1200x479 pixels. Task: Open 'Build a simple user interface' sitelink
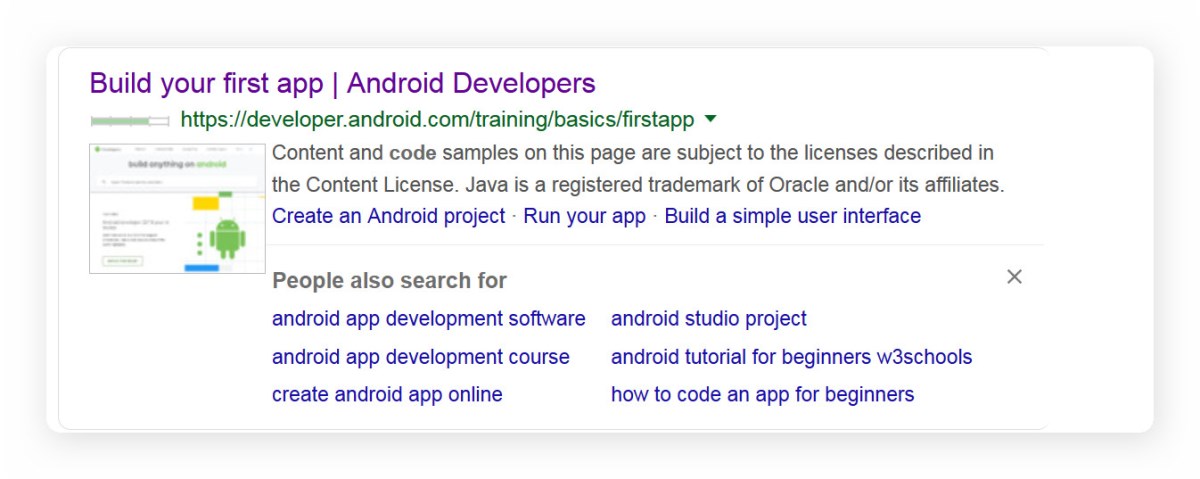(792, 216)
